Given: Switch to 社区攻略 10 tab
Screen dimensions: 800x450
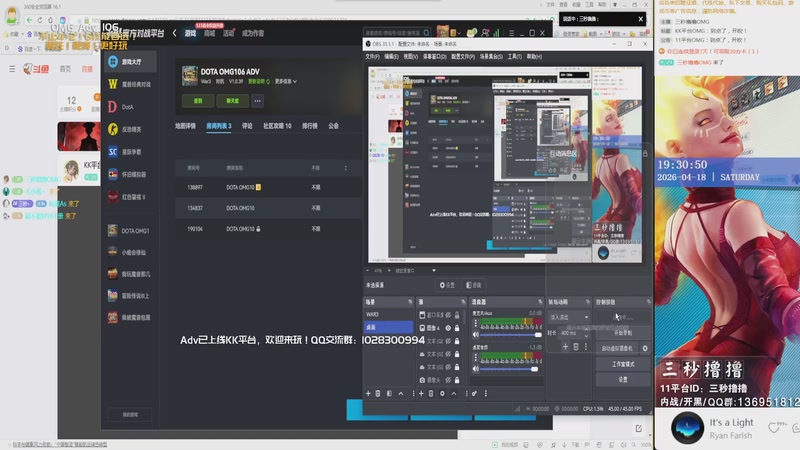Looking at the screenshot, I should [x=277, y=126].
